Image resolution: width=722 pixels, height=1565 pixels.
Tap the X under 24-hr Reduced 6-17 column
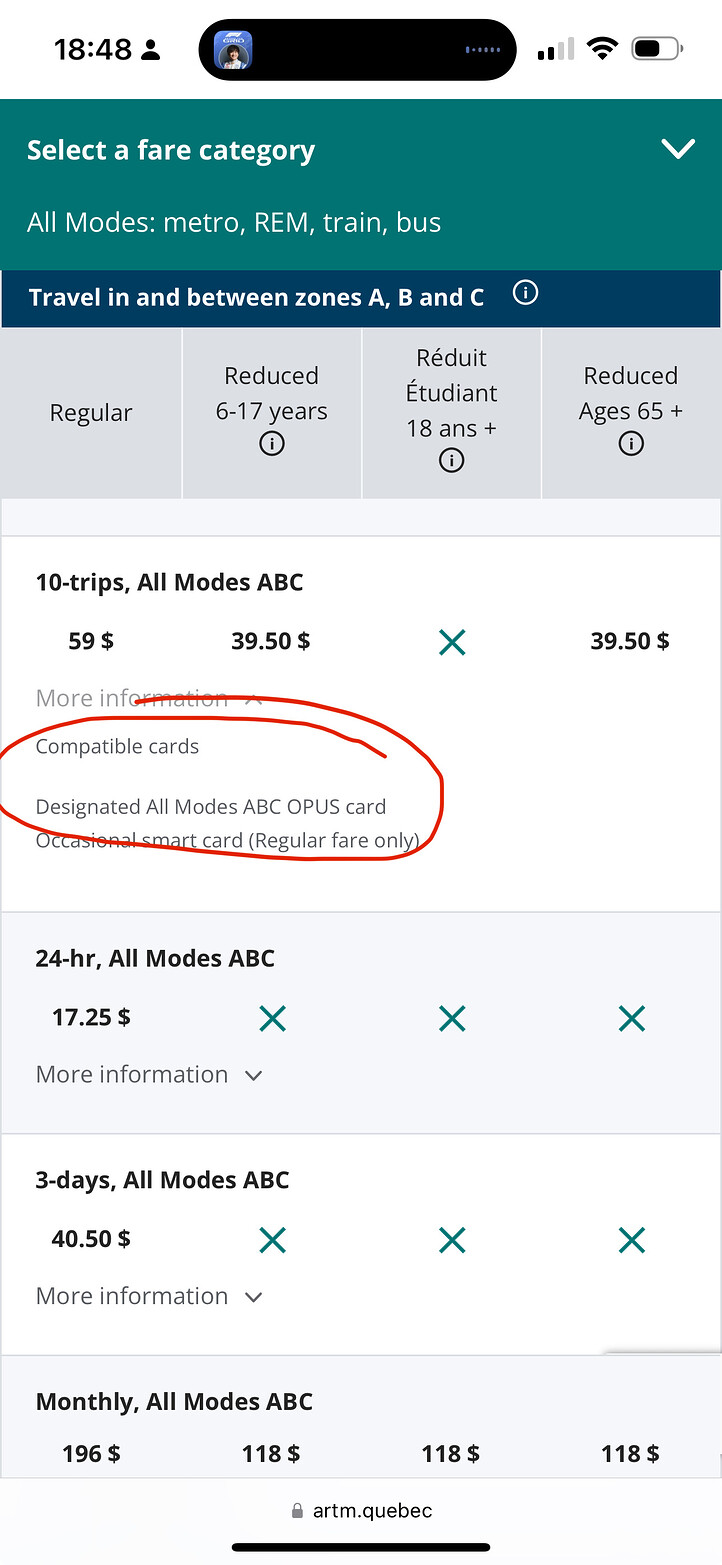coord(272,1018)
